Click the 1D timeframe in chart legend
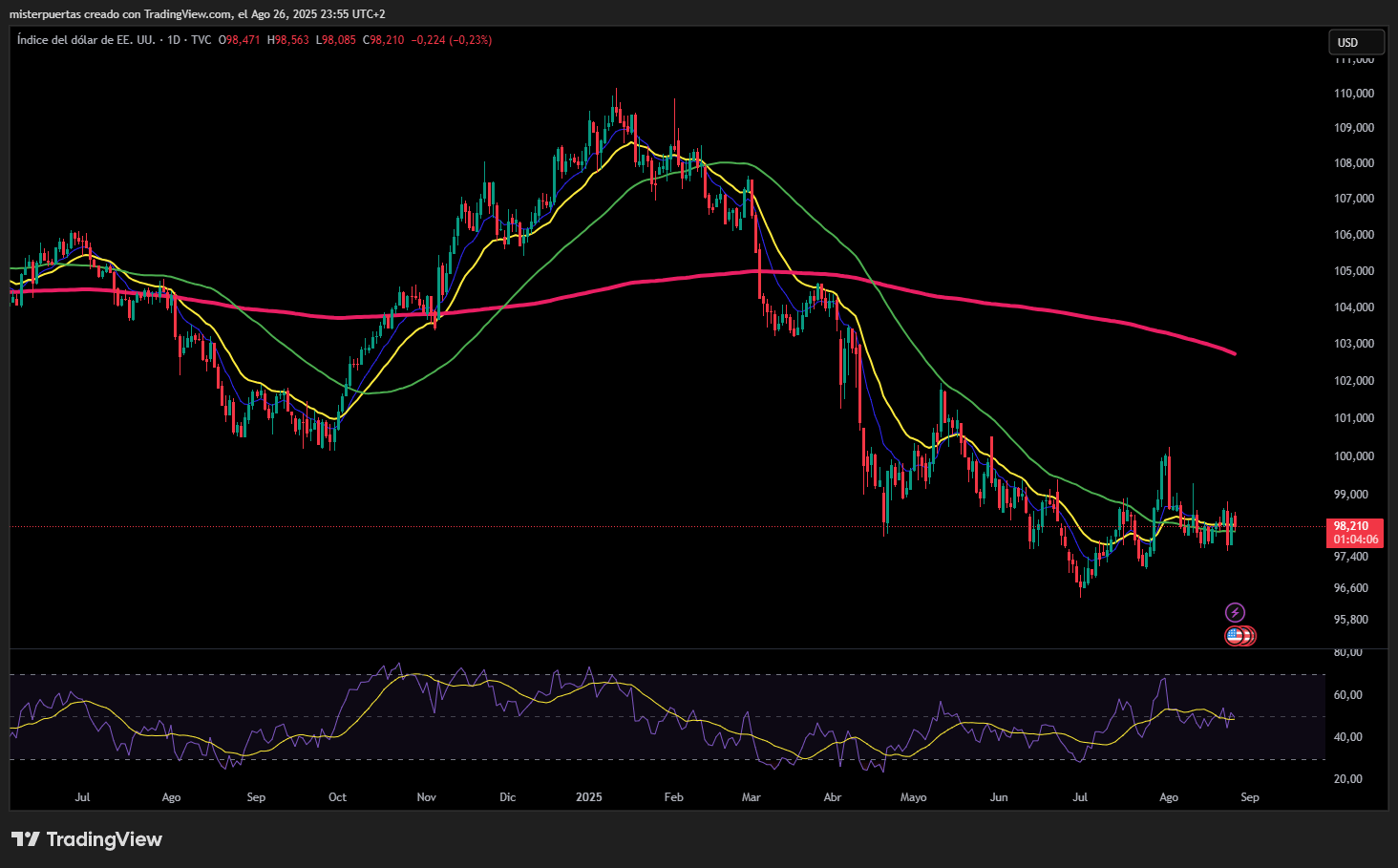 click(x=174, y=40)
